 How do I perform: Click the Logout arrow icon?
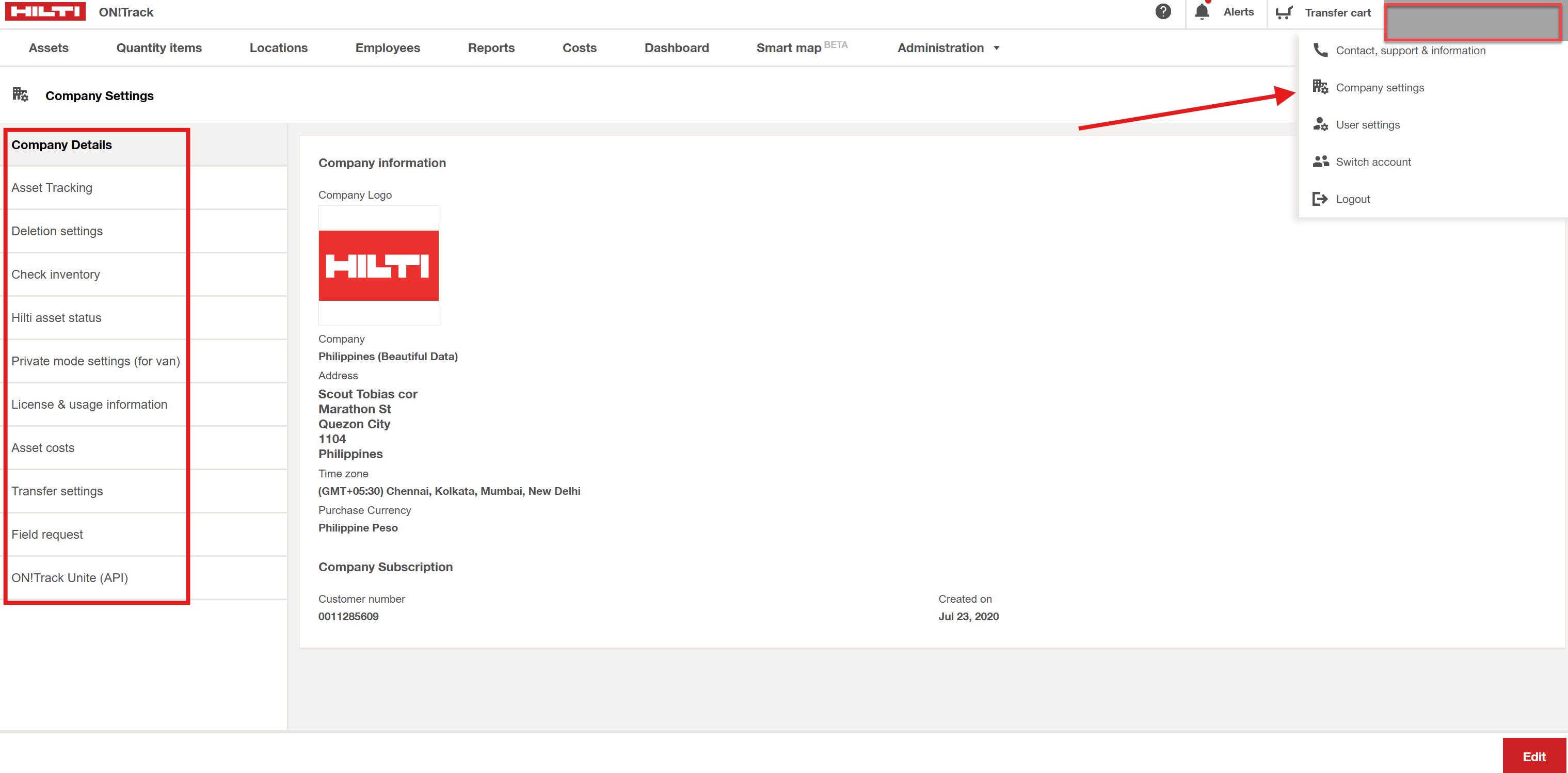(1320, 199)
